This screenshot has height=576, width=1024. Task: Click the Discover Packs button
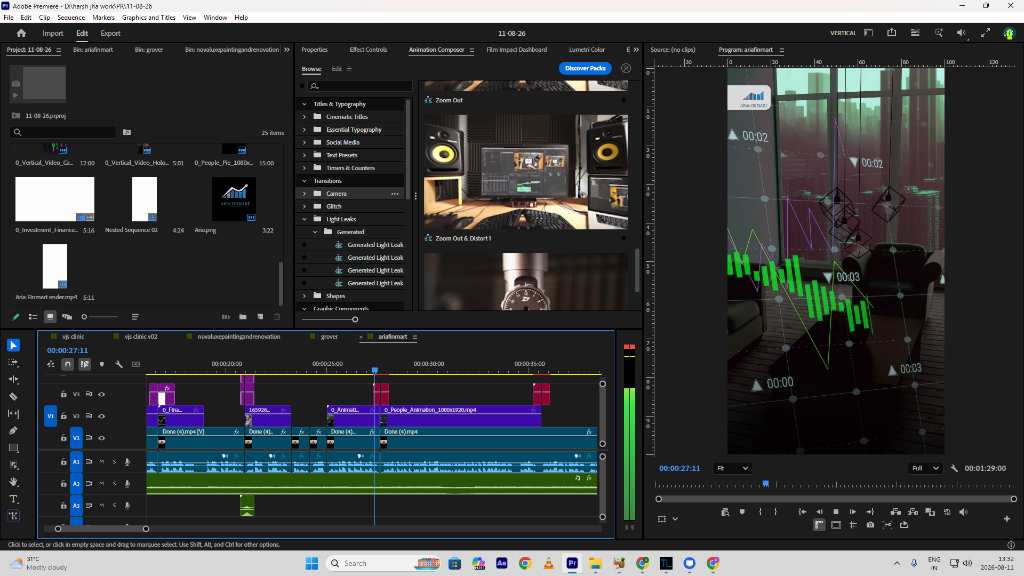click(585, 68)
